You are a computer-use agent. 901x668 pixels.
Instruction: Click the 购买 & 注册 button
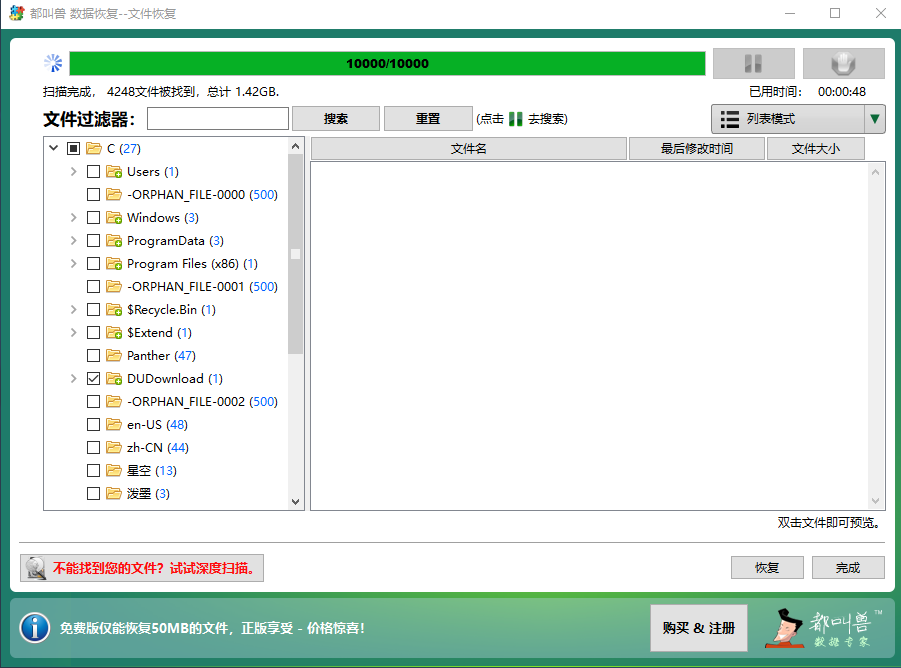699,628
